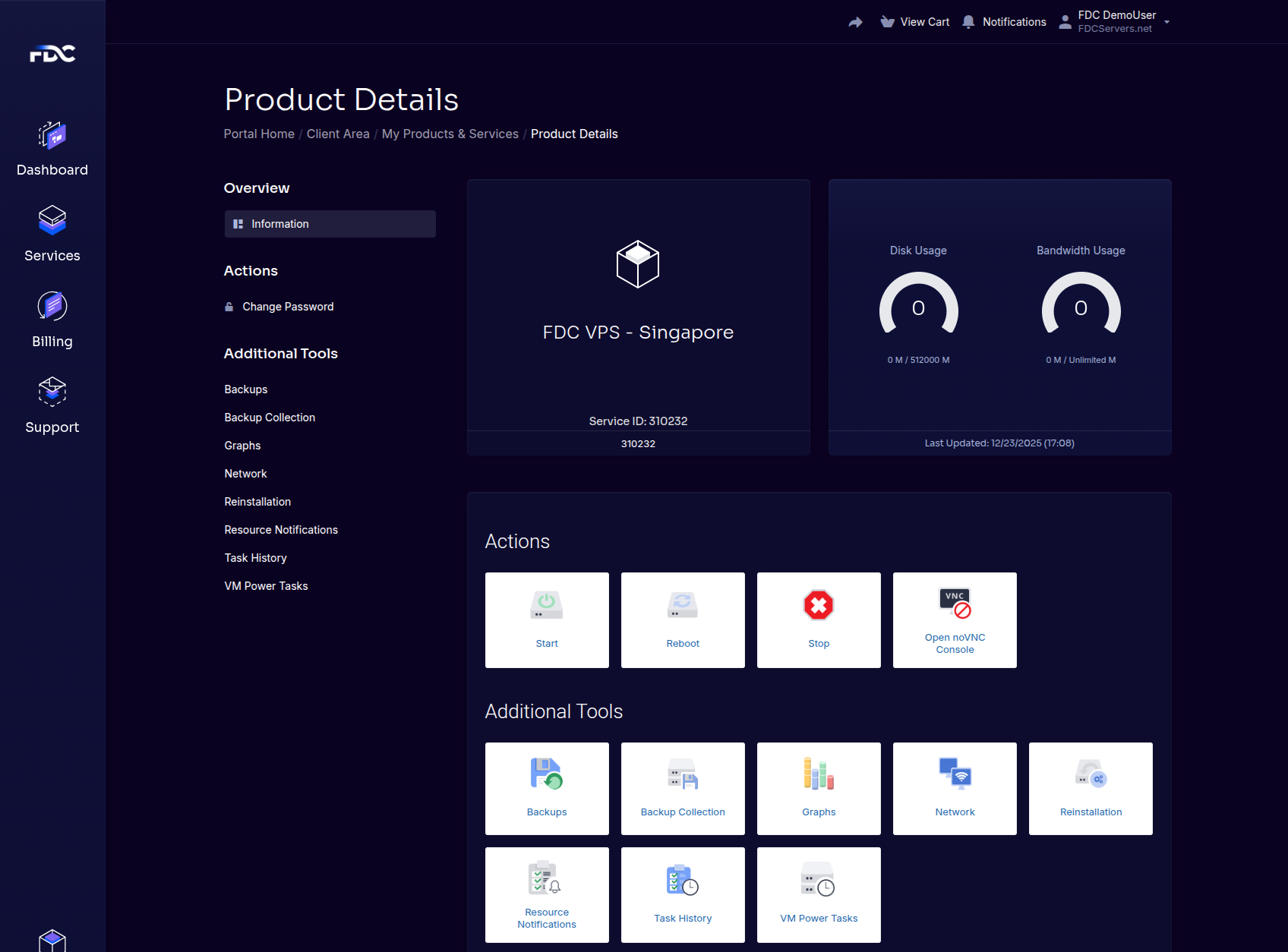The image size is (1288, 952).
Task: Select the Information tab under Overview
Action: pyautogui.click(x=330, y=223)
